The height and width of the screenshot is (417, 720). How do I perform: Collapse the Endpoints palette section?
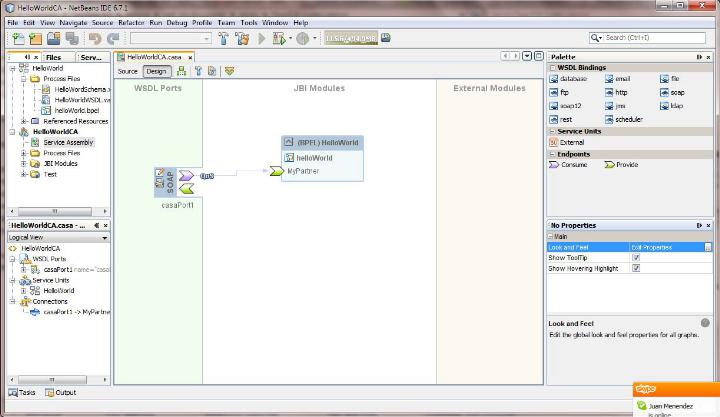click(552, 154)
